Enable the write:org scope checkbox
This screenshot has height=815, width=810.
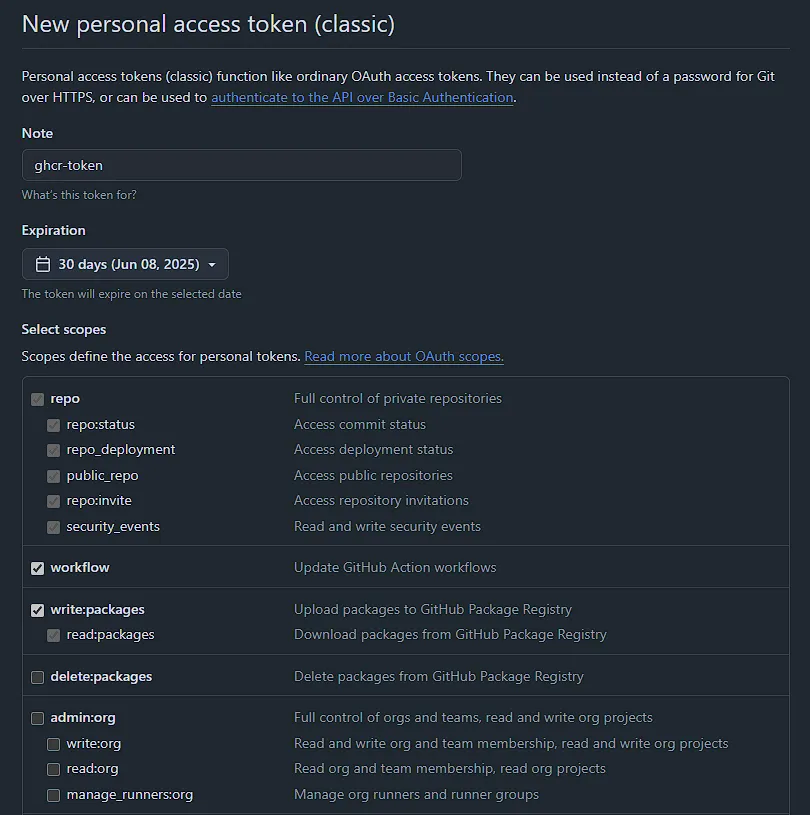(x=54, y=744)
